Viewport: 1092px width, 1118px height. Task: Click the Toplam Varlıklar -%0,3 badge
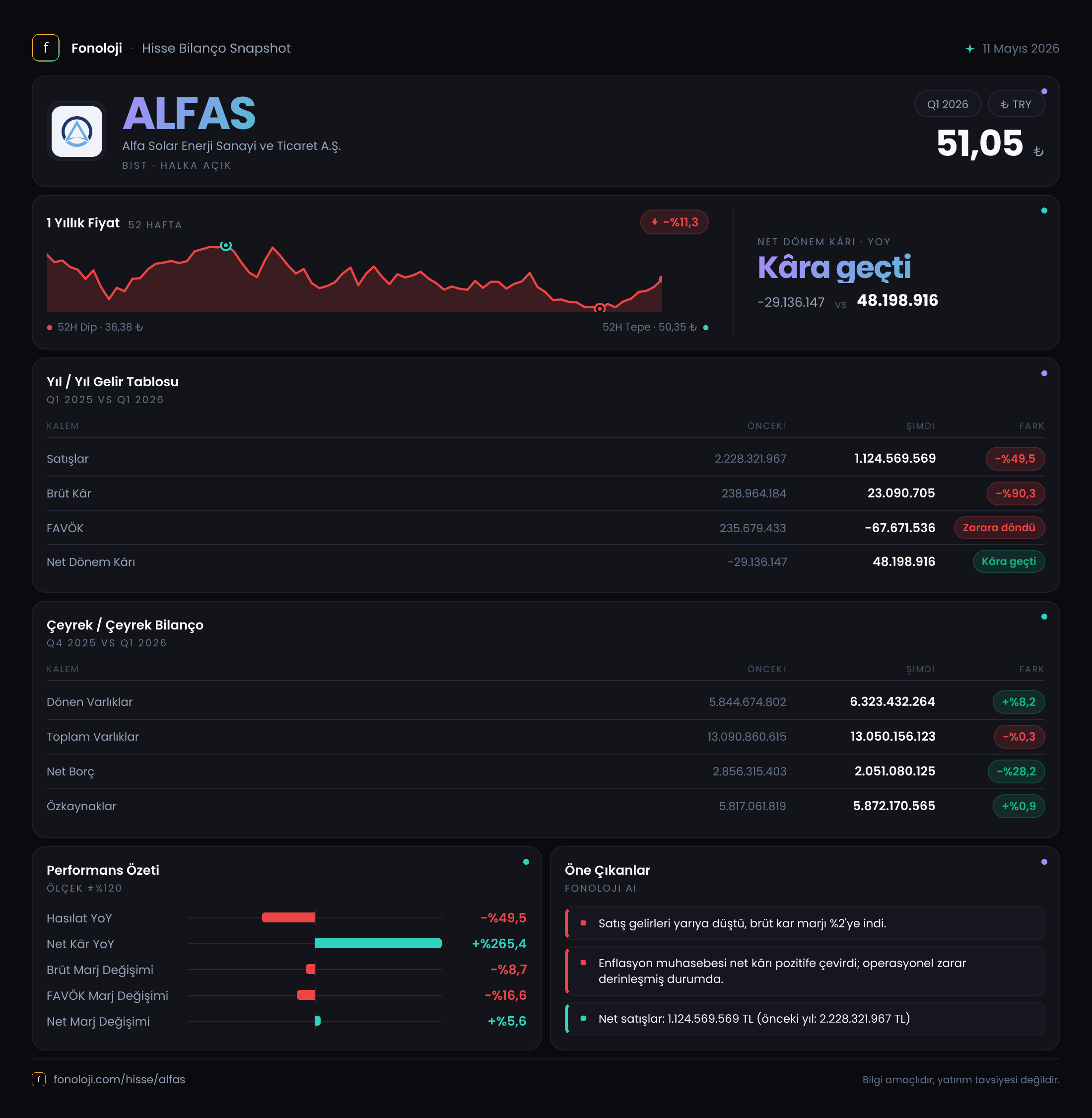click(1019, 737)
